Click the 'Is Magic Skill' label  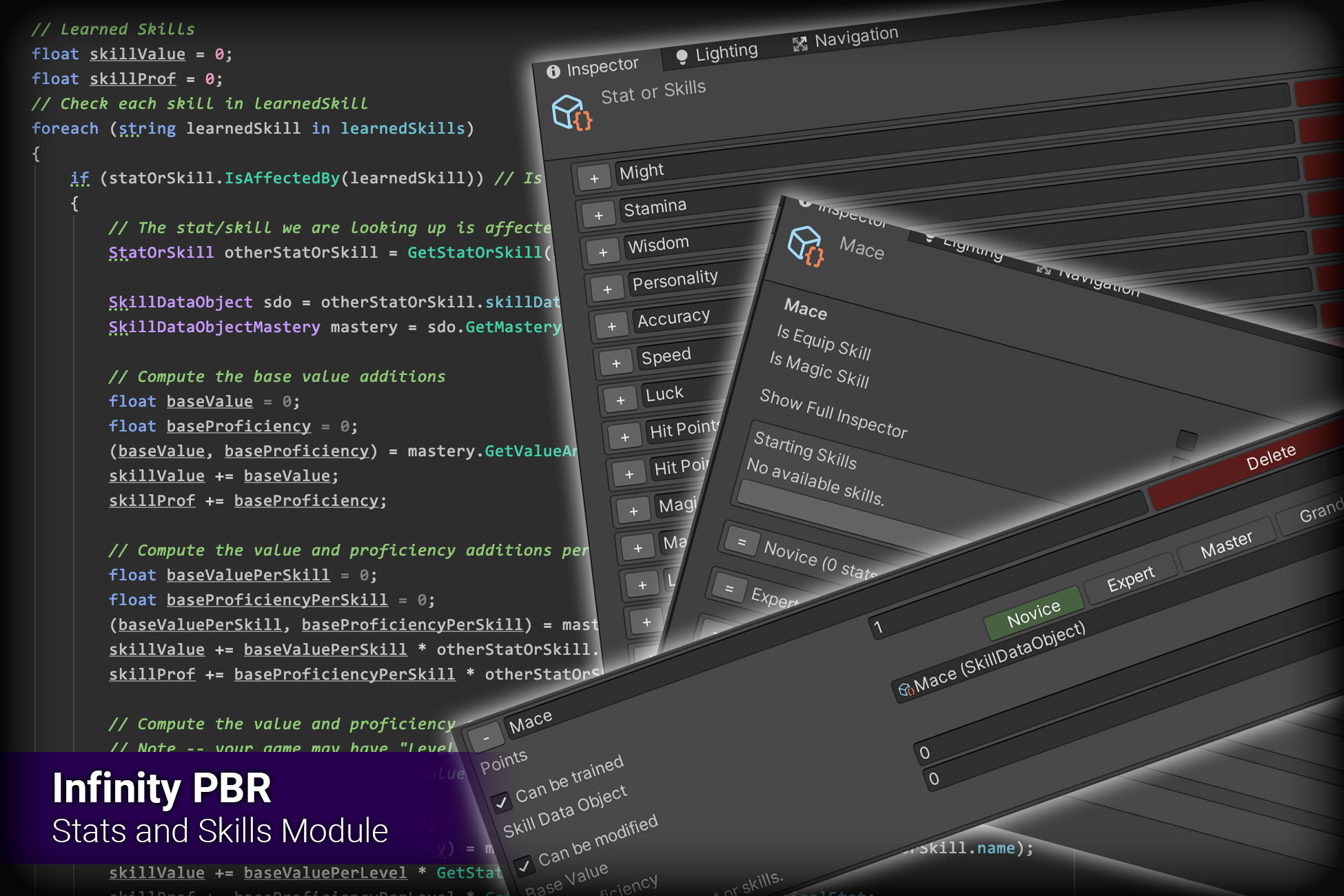coord(819,370)
